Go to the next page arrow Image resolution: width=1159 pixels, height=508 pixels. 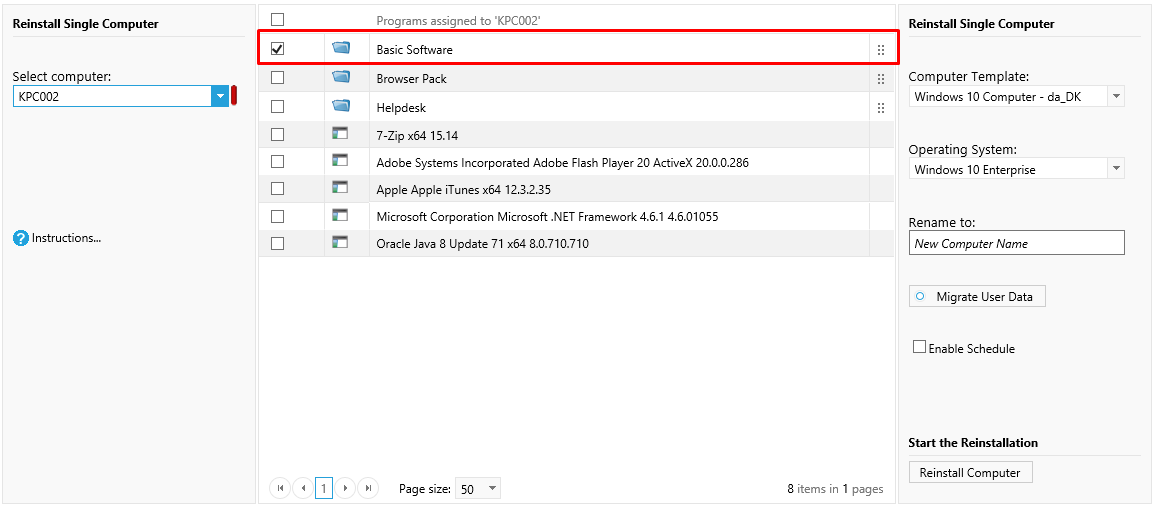coord(346,488)
